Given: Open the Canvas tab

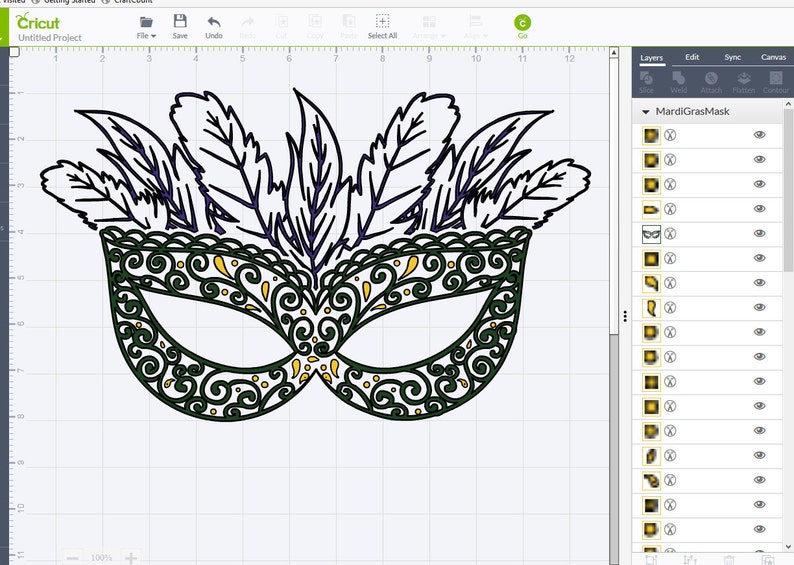Looking at the screenshot, I should click(773, 57).
